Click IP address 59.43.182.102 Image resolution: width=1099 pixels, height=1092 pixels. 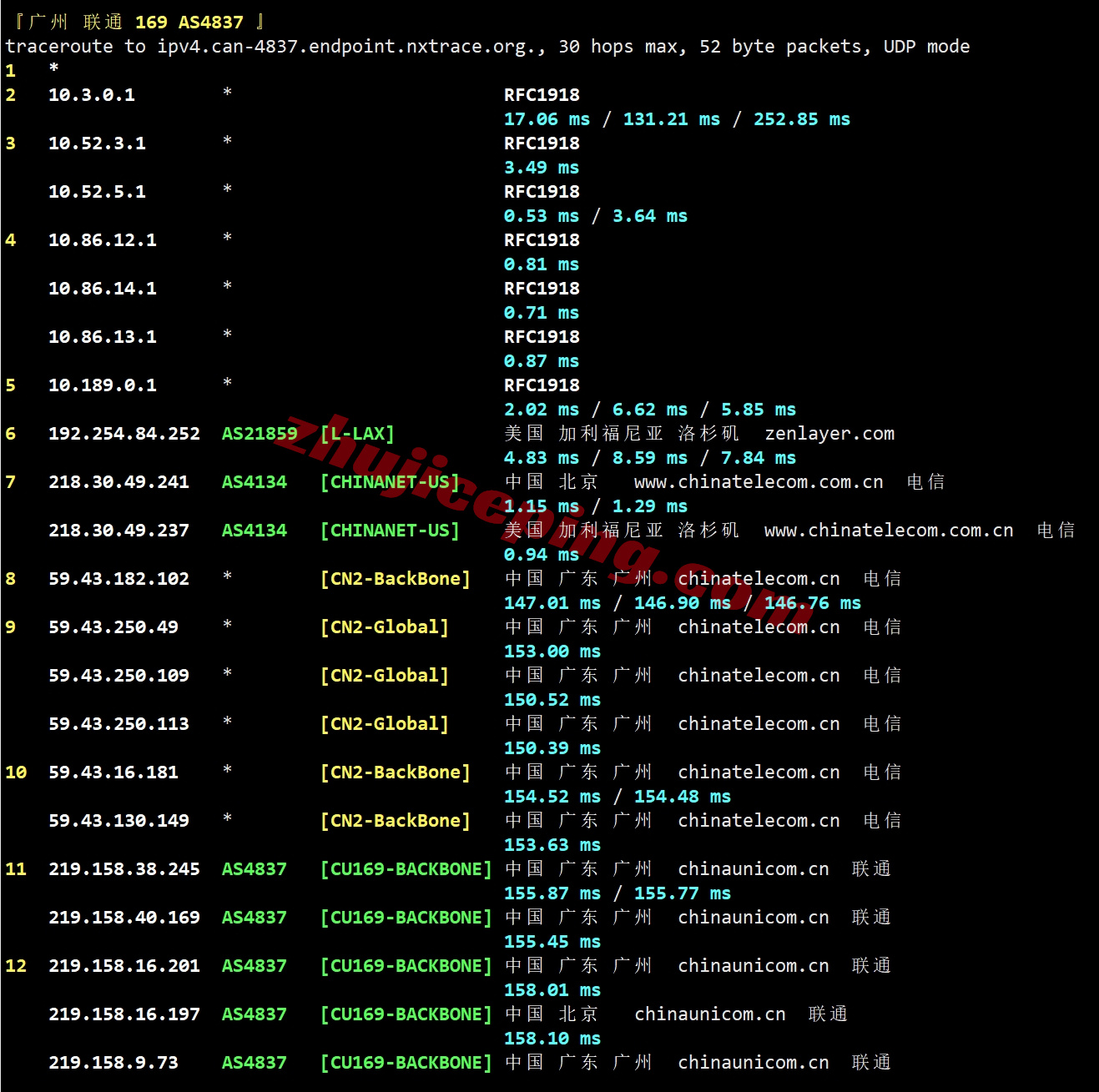click(x=118, y=579)
